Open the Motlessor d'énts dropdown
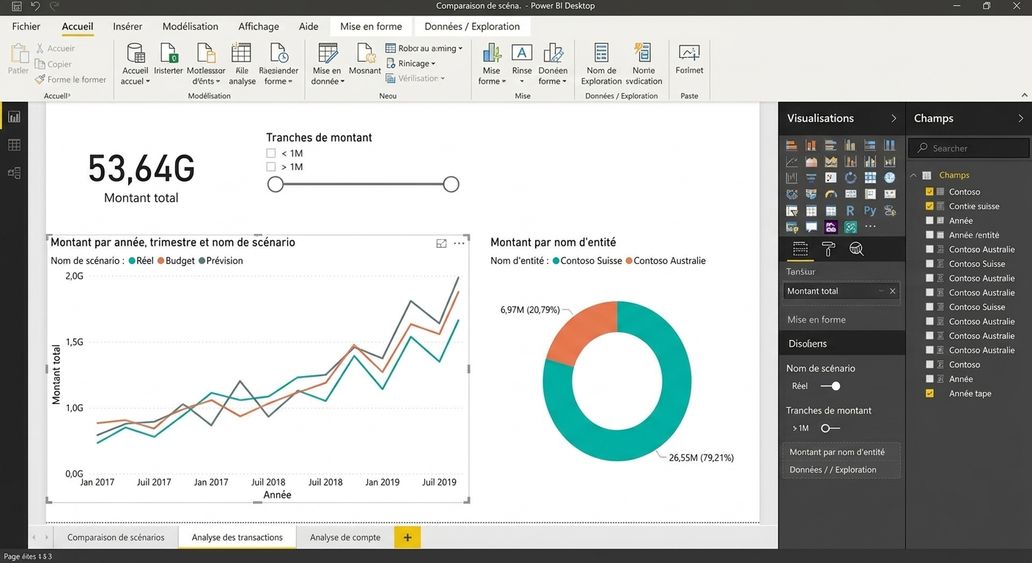The image size is (1032, 563). 206,64
